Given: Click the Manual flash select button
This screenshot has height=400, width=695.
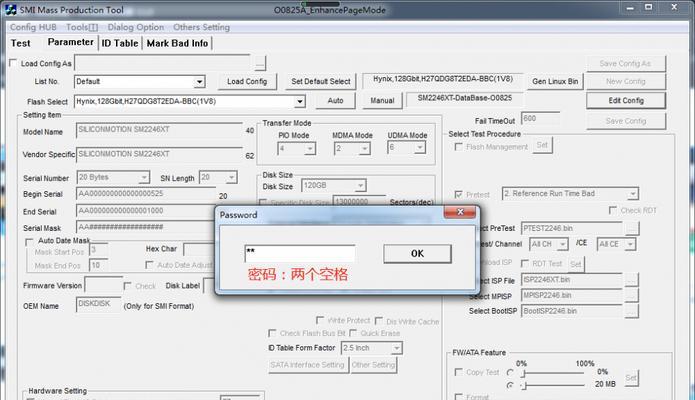Looking at the screenshot, I should [382, 101].
